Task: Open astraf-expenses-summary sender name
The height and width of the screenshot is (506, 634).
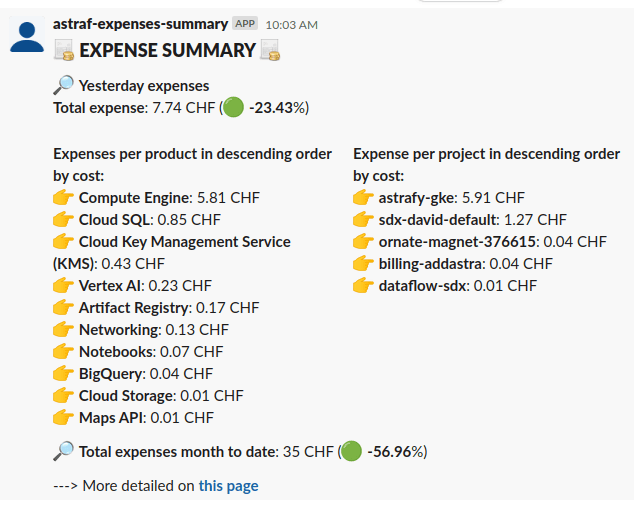Action: (140, 24)
